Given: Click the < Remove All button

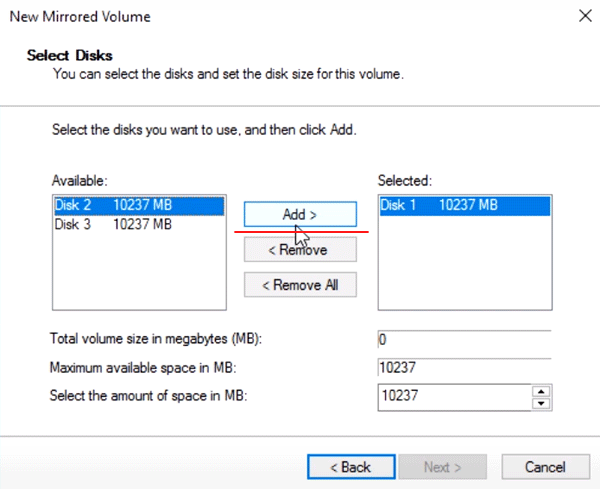Looking at the screenshot, I should point(300,285).
